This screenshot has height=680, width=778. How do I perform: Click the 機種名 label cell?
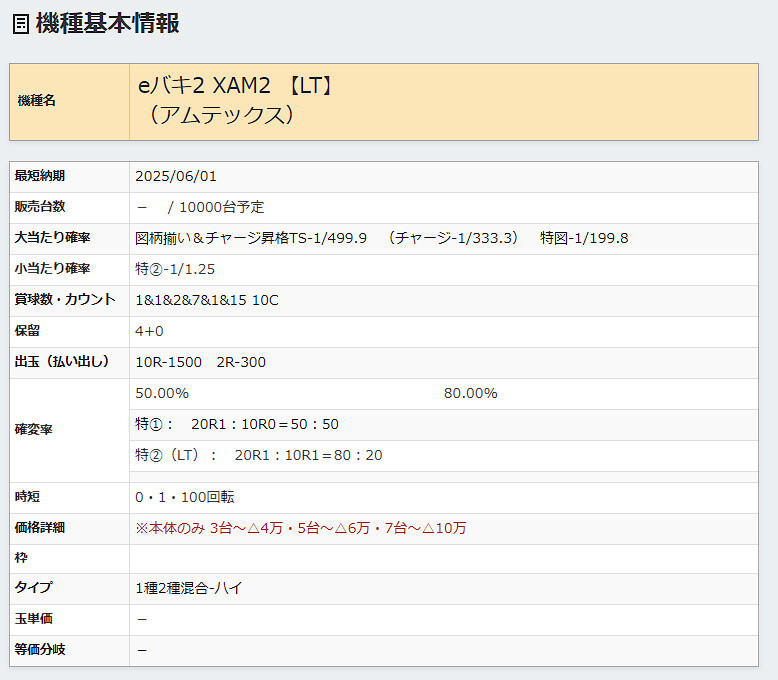click(69, 102)
